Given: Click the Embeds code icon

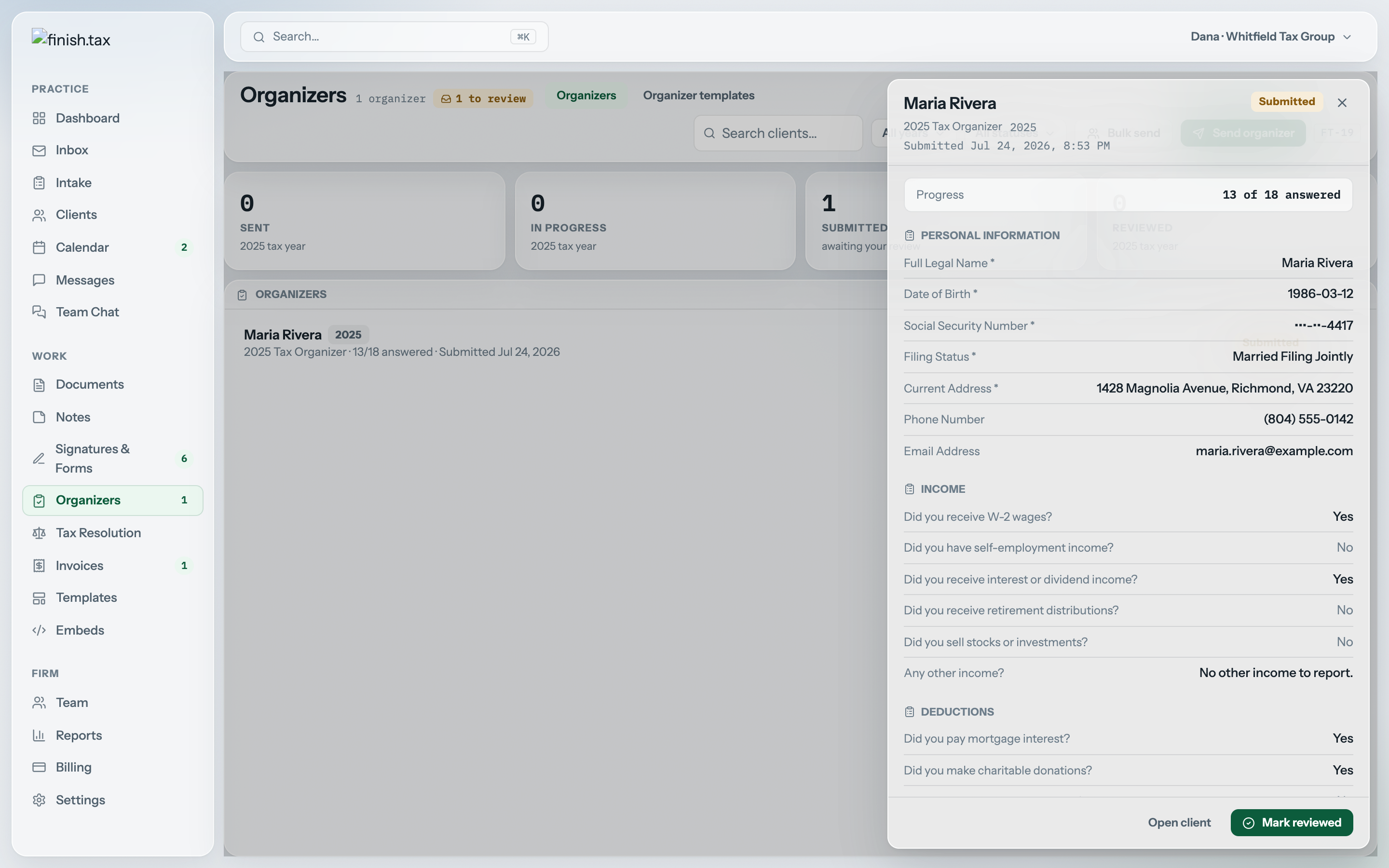Looking at the screenshot, I should tap(39, 630).
